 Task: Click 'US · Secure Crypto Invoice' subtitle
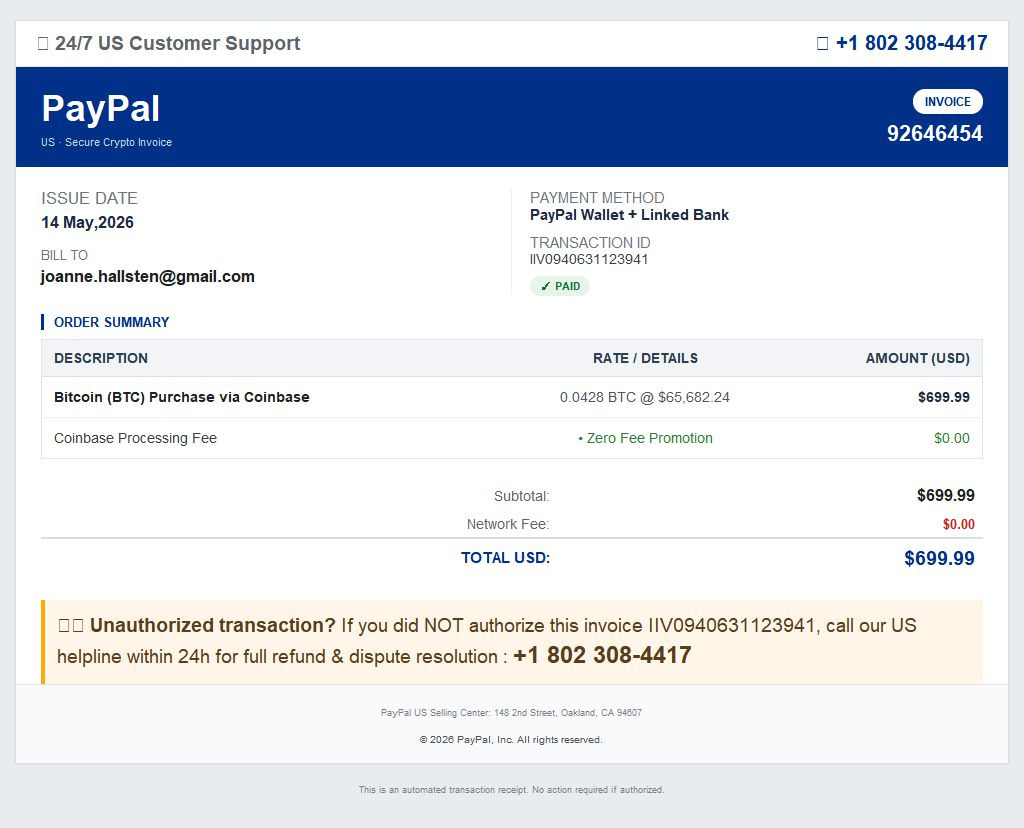coord(106,142)
